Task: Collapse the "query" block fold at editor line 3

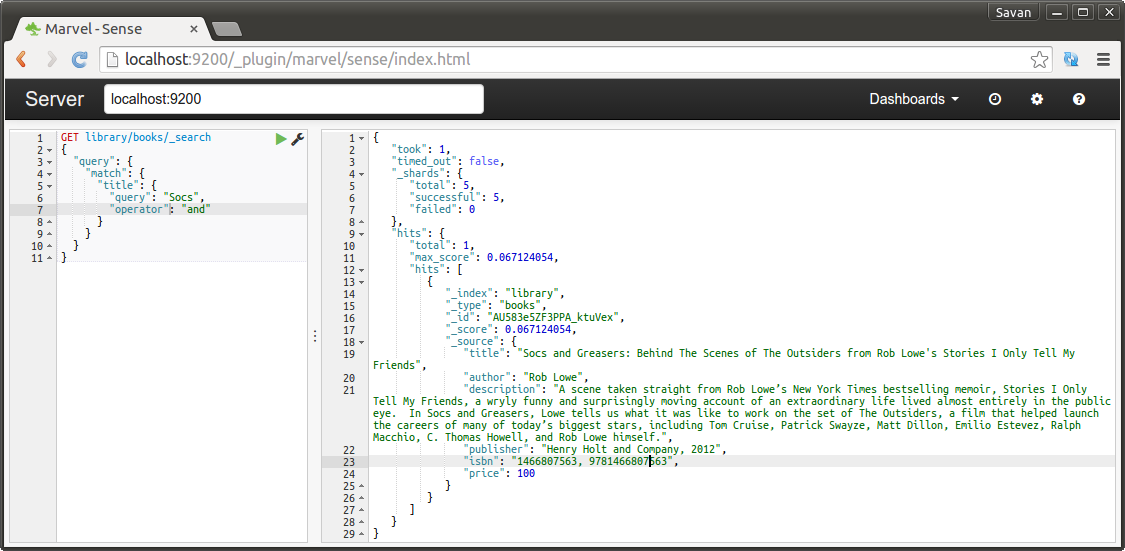Action: point(49,162)
